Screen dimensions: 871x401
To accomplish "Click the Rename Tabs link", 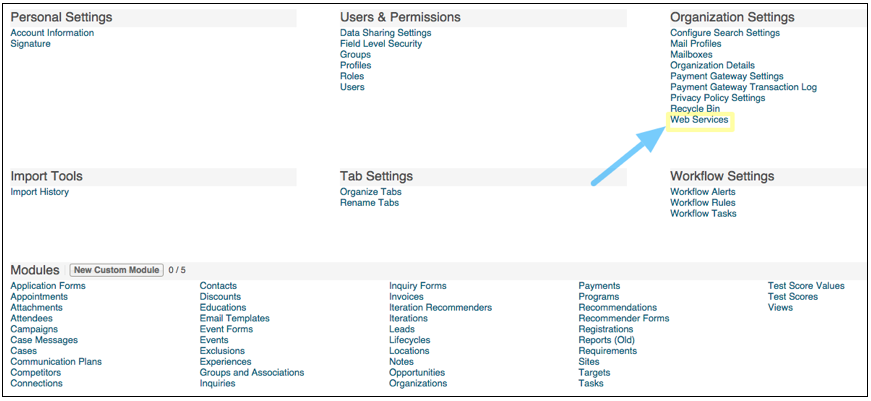I will point(369,203).
